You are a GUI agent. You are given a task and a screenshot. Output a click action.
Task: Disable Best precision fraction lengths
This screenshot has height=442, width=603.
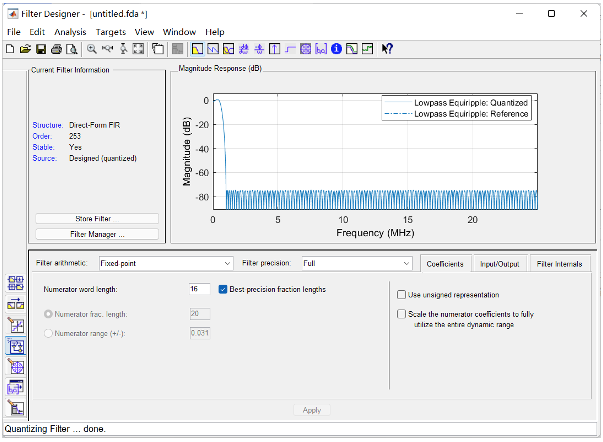224,289
